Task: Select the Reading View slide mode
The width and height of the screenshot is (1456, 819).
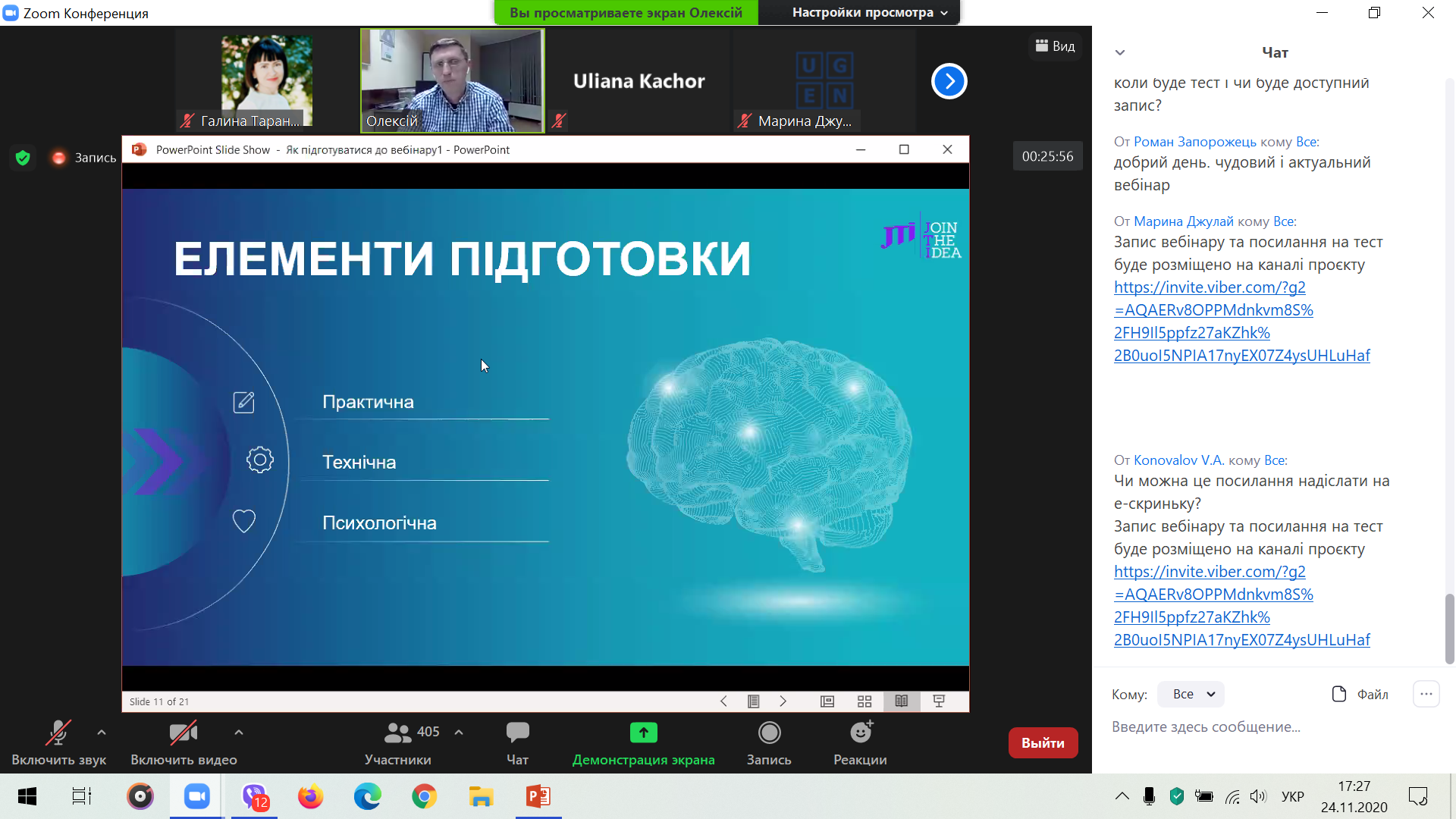Action: [902, 701]
